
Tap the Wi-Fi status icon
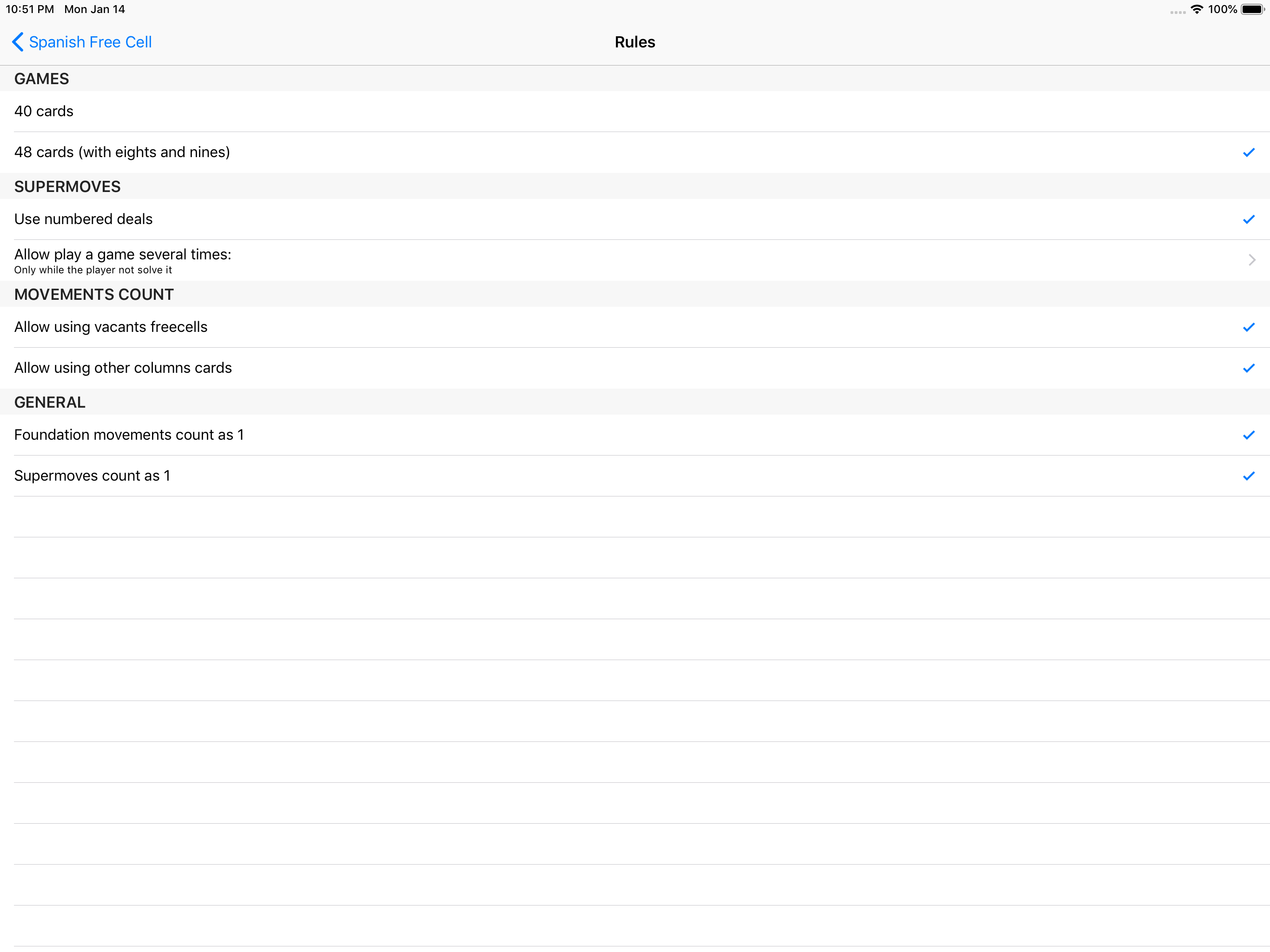pyautogui.click(x=1197, y=9)
